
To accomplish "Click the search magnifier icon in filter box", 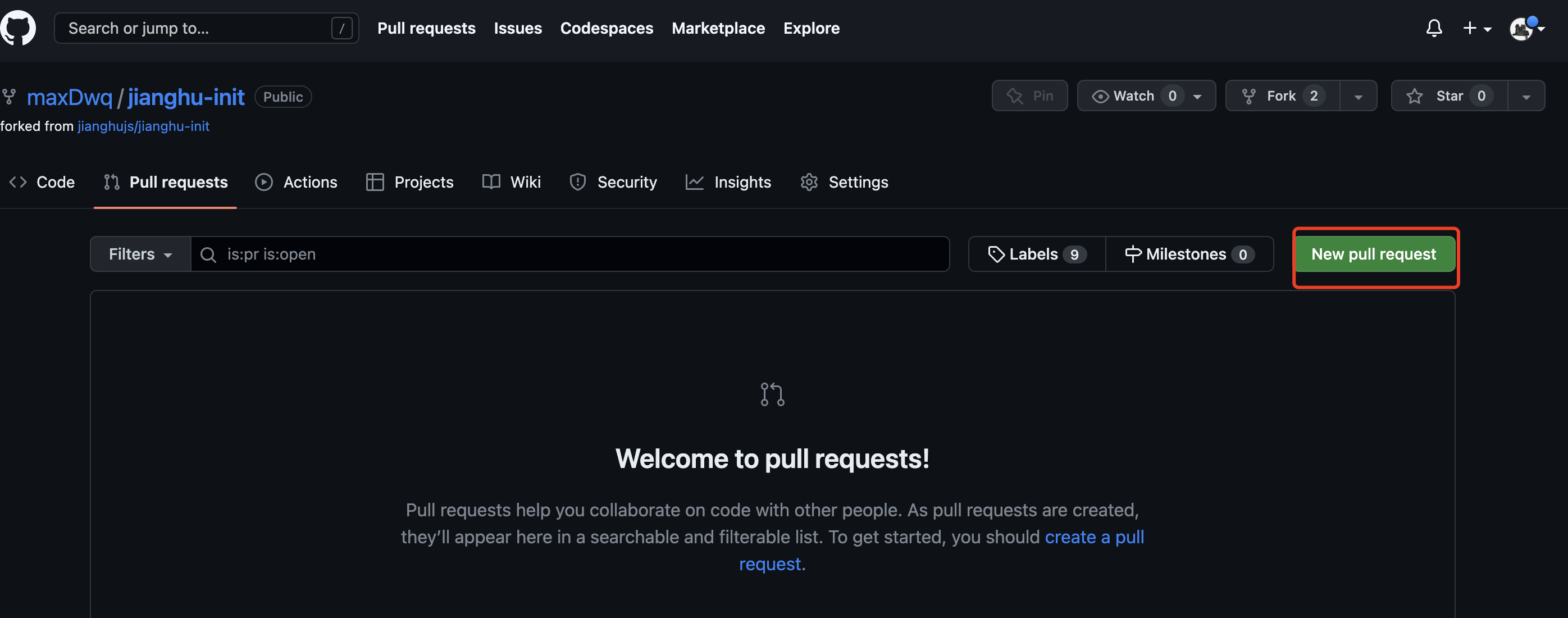I will coord(208,255).
